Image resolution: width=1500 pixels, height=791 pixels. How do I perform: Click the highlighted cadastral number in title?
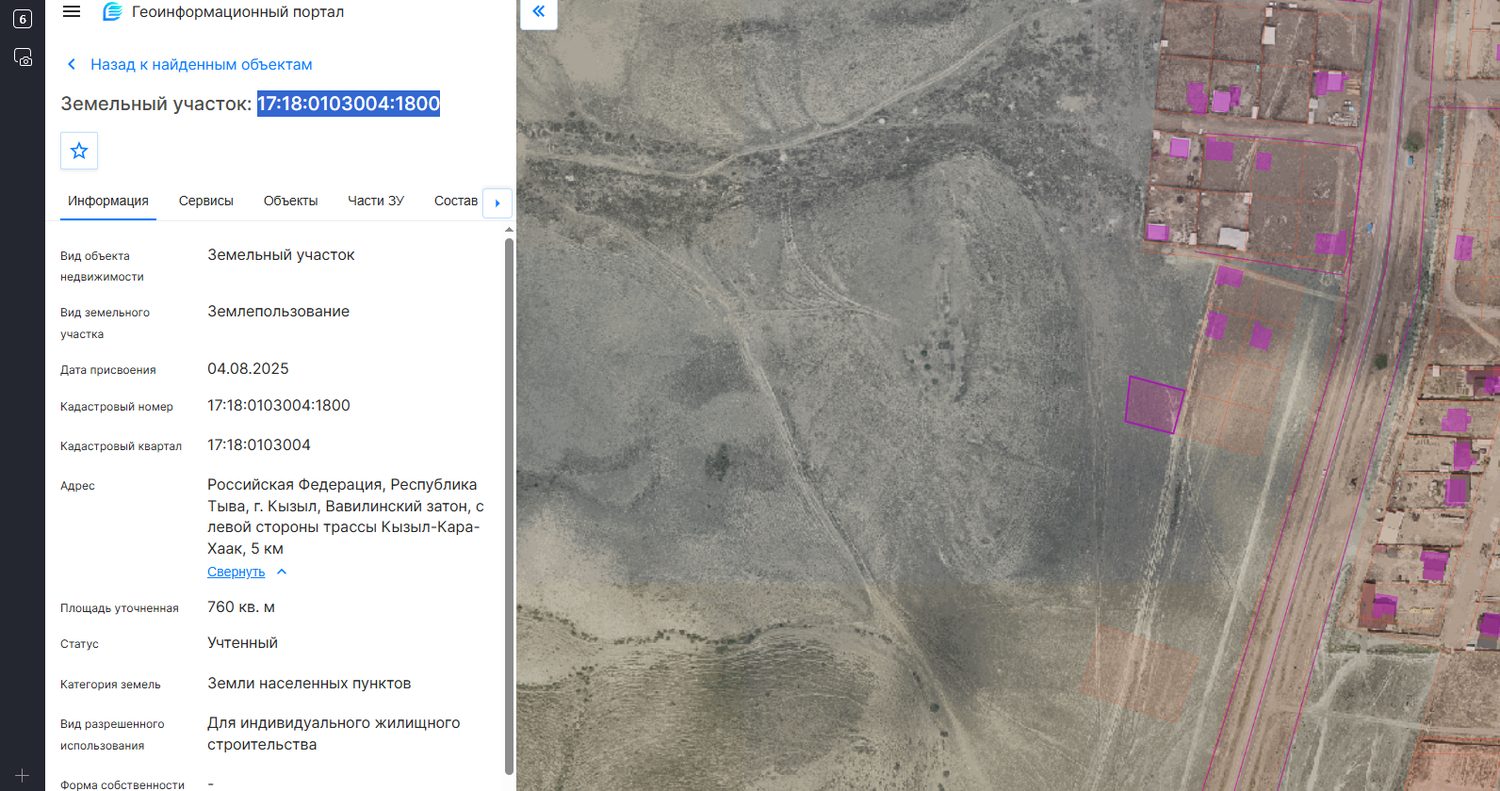348,103
